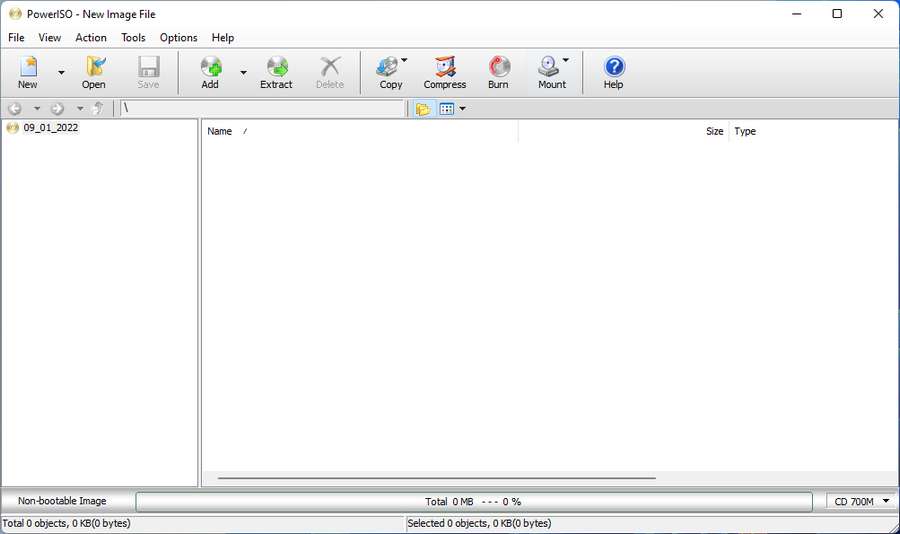900x534 pixels.
Task: Open the File menu
Action: [16, 37]
